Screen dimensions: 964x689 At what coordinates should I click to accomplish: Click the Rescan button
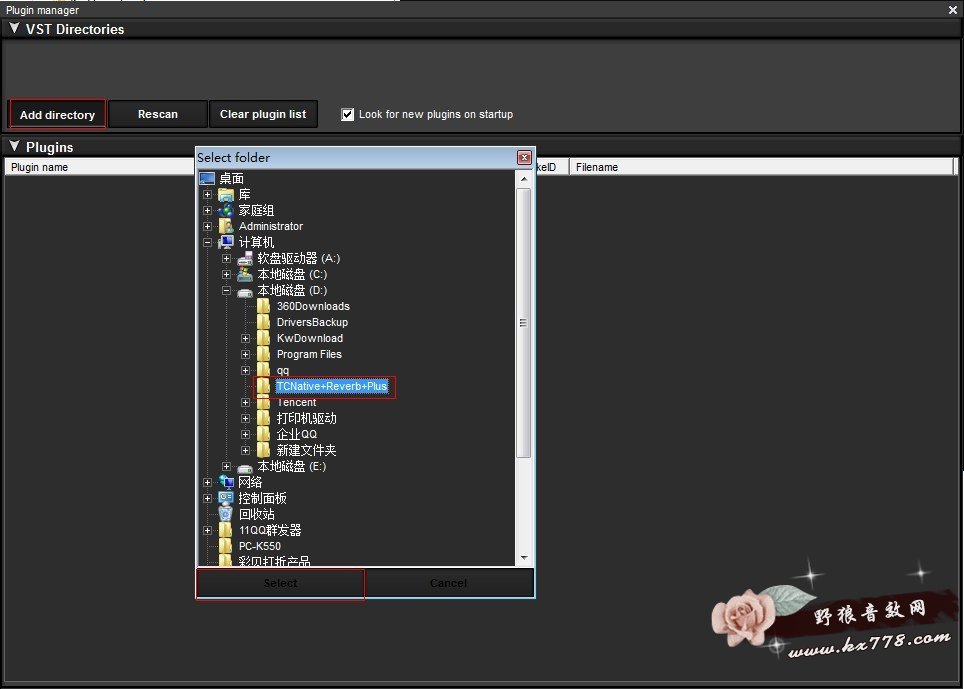(x=158, y=114)
